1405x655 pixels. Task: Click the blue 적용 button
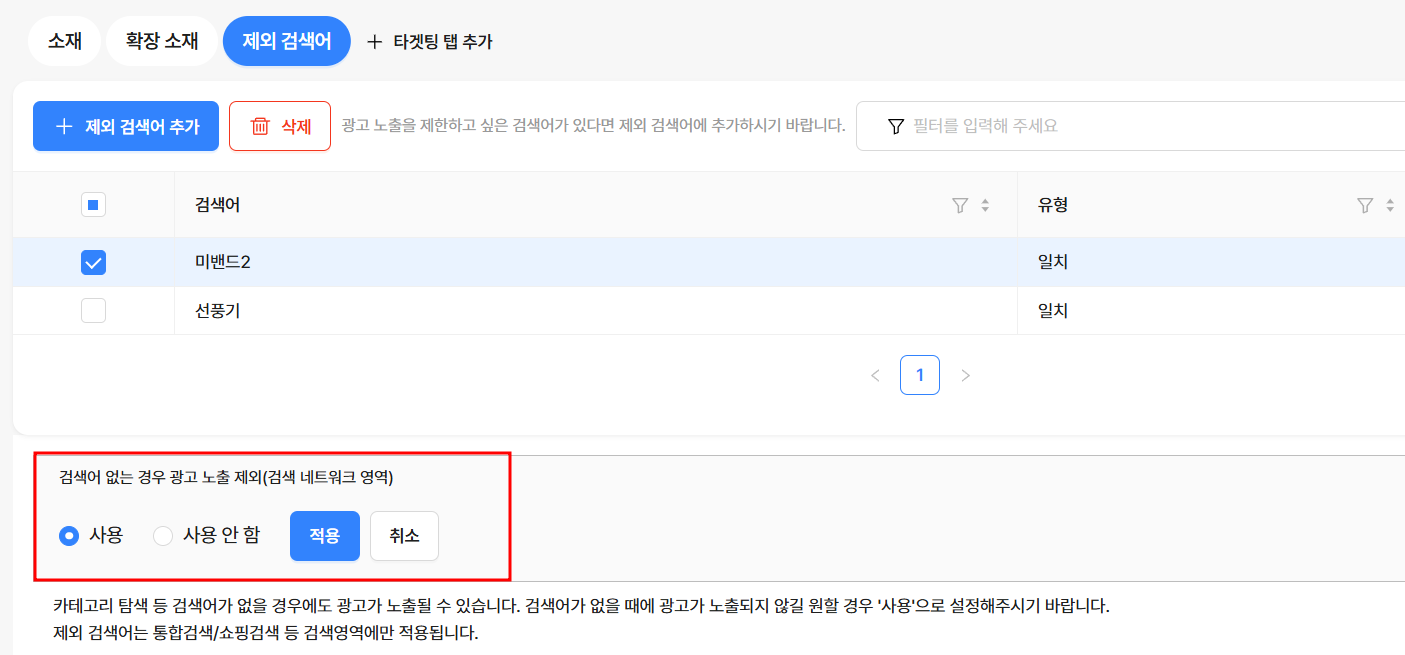click(325, 536)
